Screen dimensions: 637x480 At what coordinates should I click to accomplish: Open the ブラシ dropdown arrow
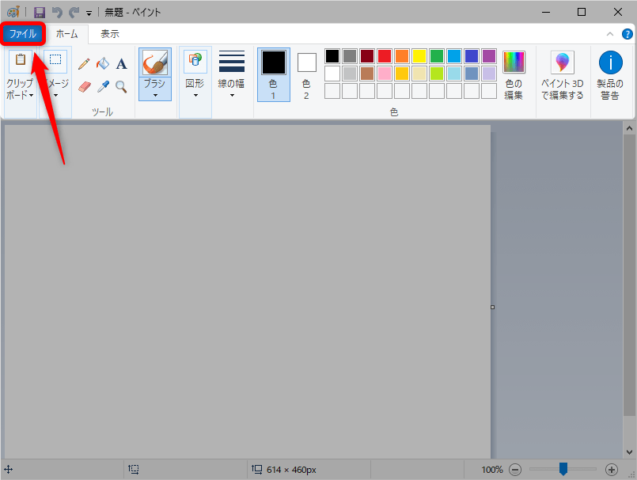[x=155, y=95]
